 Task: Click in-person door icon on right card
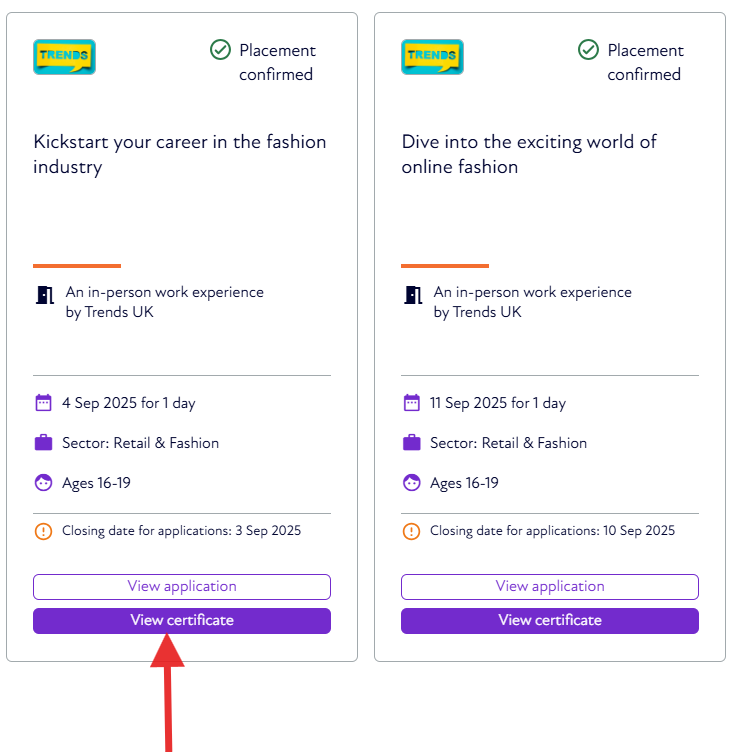click(x=412, y=295)
